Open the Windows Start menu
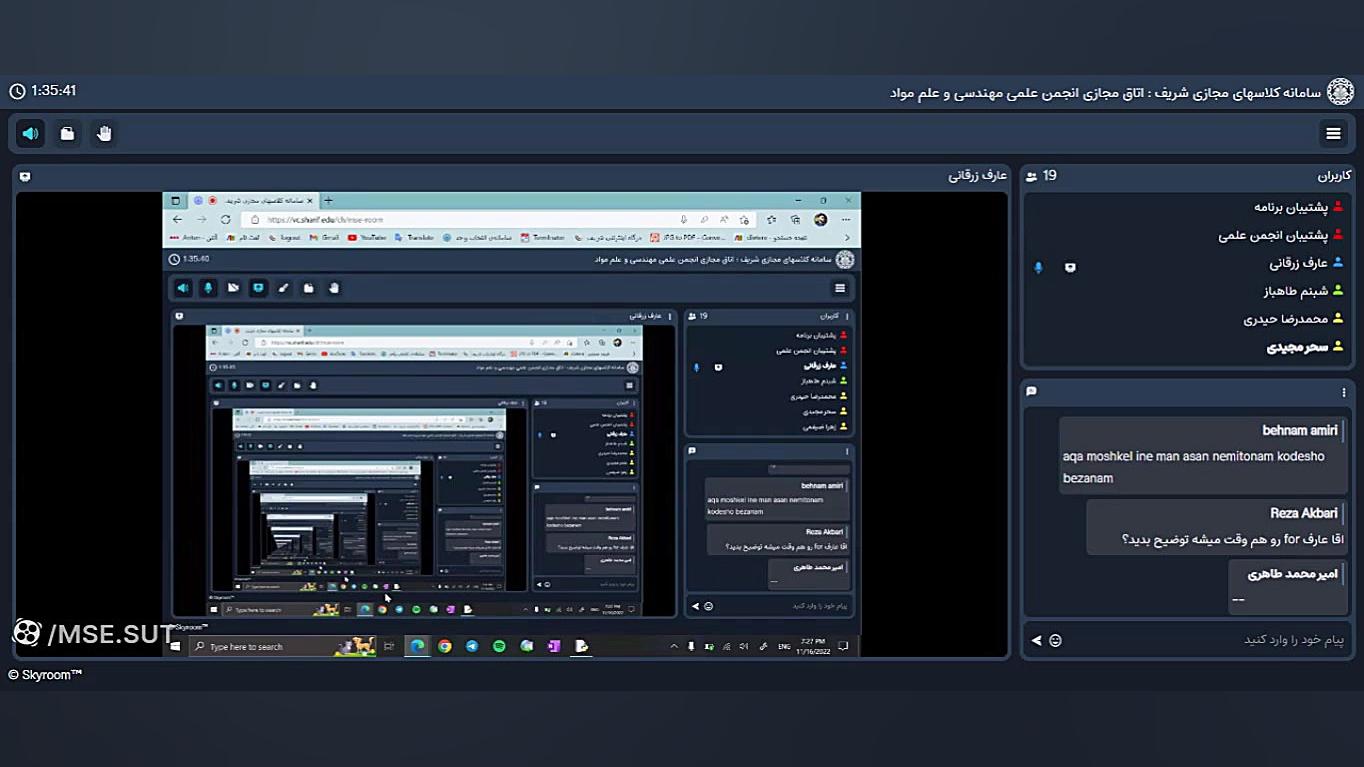This screenshot has width=1364, height=767. 175,646
